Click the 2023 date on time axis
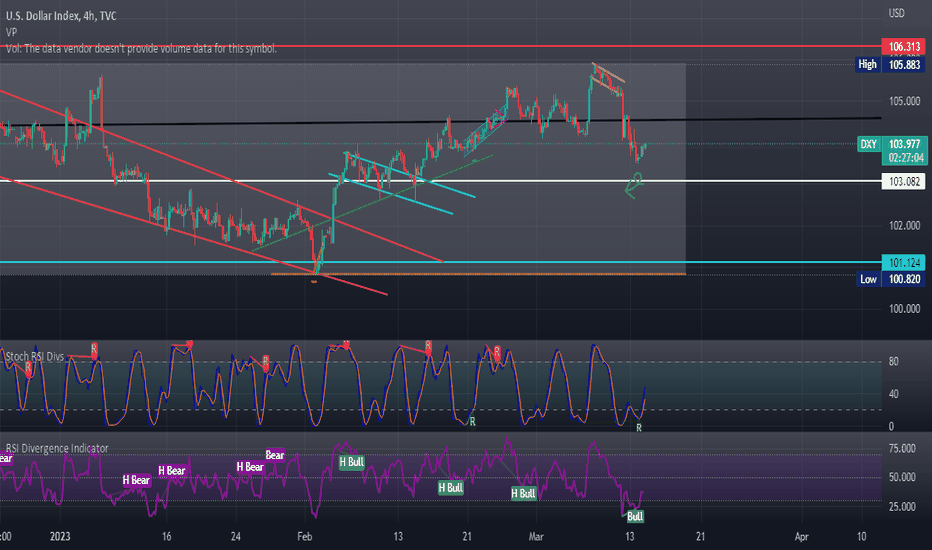Screen dimensions: 932x550 [x=60, y=536]
